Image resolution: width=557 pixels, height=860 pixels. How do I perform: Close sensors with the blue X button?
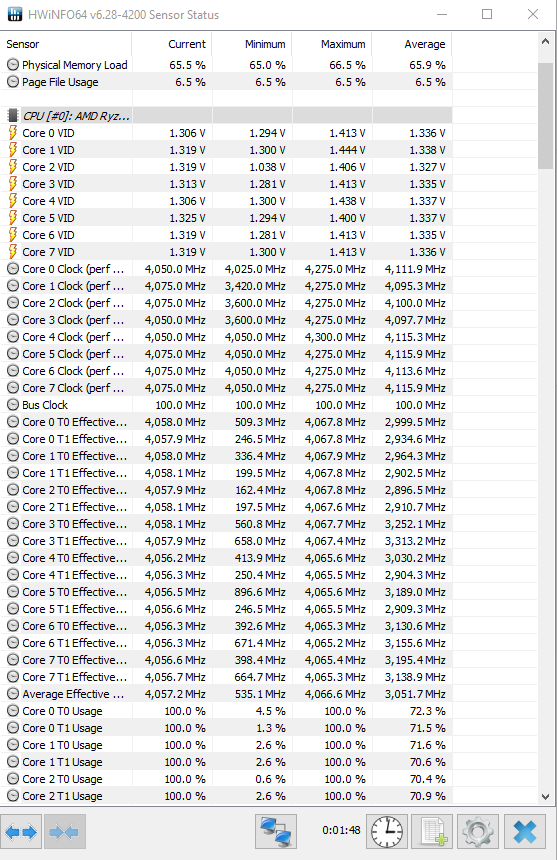[x=525, y=832]
